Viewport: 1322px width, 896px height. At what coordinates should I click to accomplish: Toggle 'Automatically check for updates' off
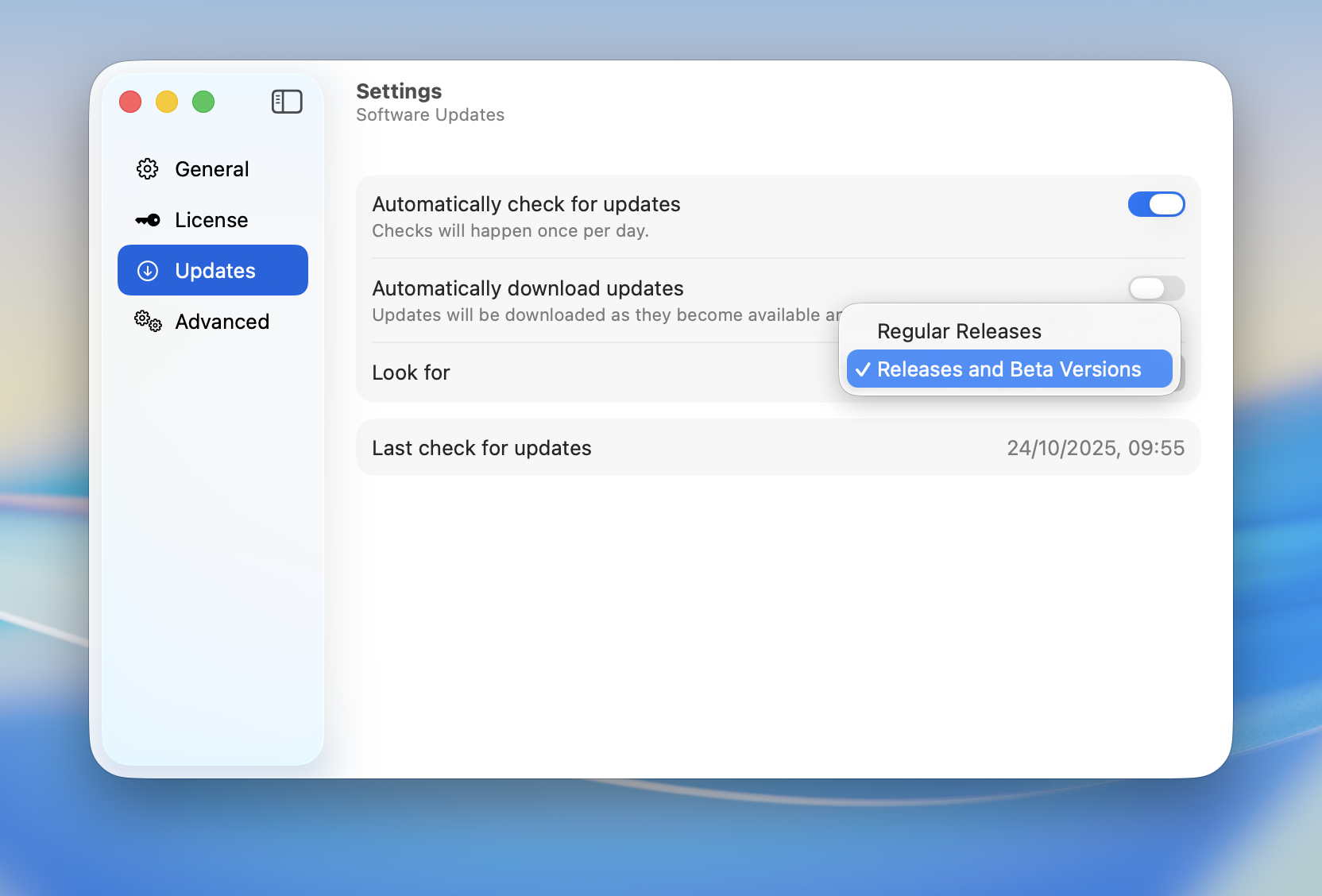(x=1156, y=204)
